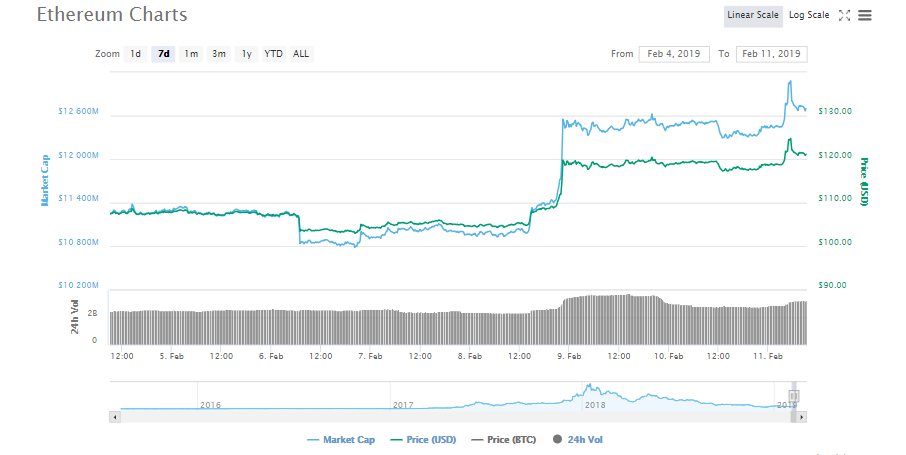This screenshot has height=455, width=906.
Task: Set zoom to YTD
Action: tap(274, 54)
